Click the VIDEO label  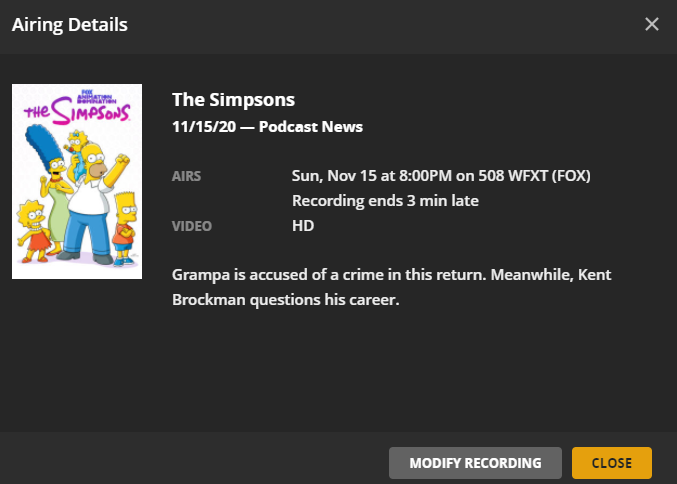(x=191, y=226)
